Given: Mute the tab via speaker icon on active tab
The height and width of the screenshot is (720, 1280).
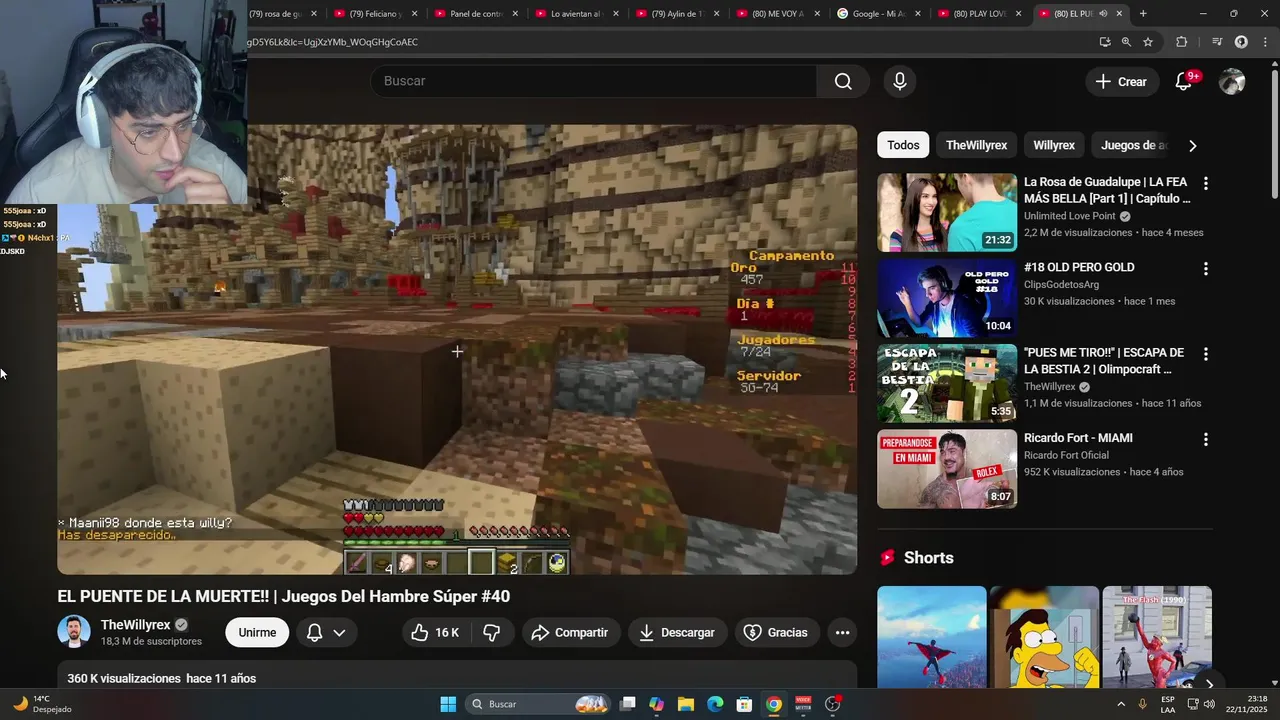Looking at the screenshot, I should [x=1103, y=14].
